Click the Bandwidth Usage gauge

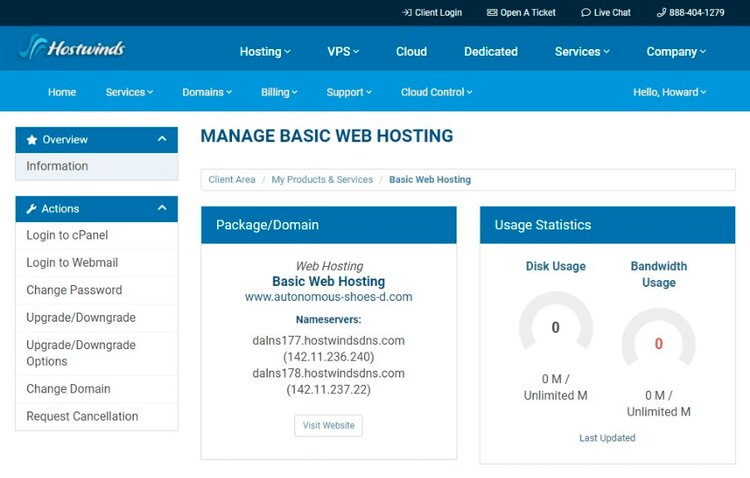coord(659,338)
